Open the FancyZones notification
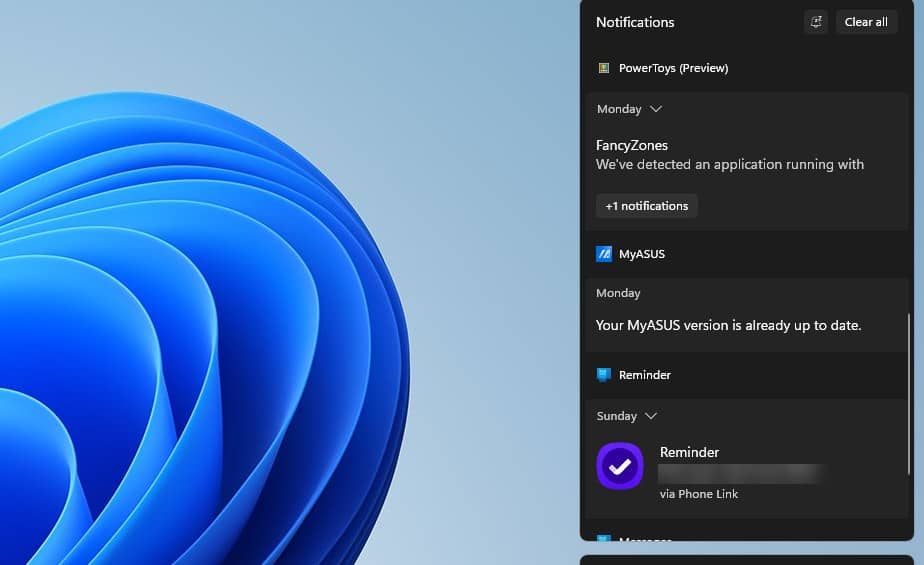924x565 pixels. coord(730,155)
